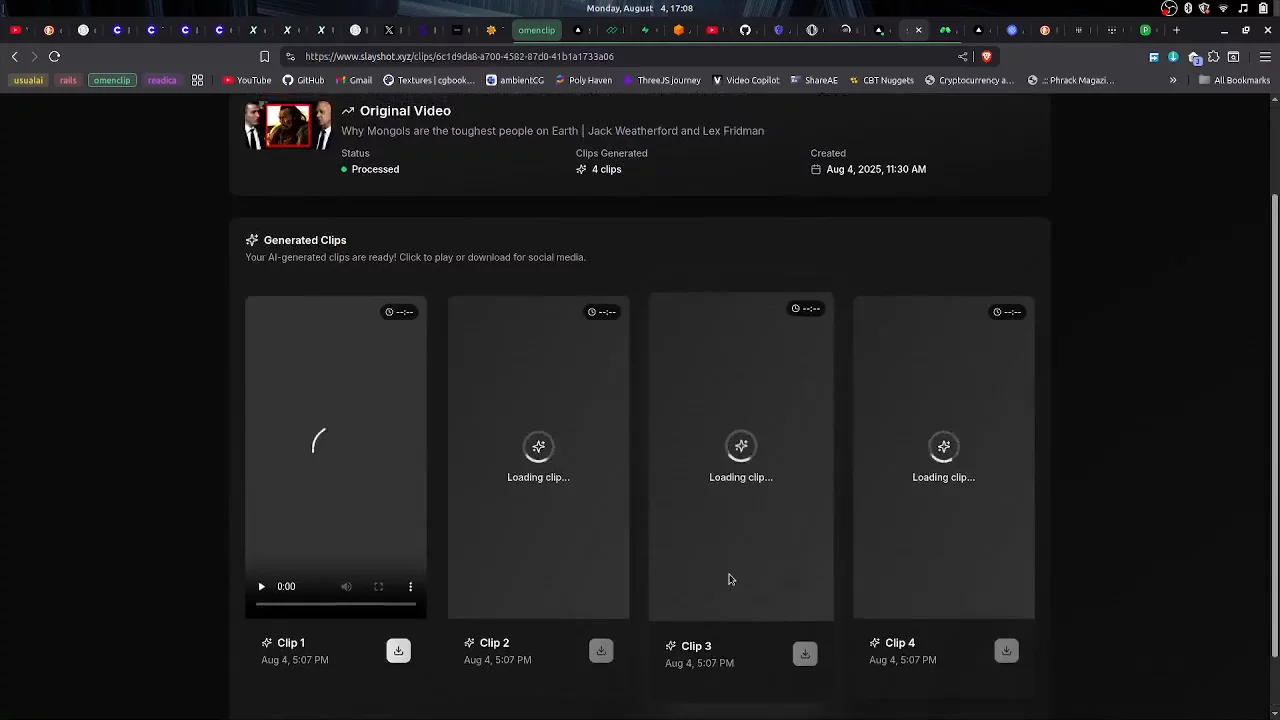Click the Clip 1 video progress bar
Screen dimensions: 1280x720
[x=336, y=604]
